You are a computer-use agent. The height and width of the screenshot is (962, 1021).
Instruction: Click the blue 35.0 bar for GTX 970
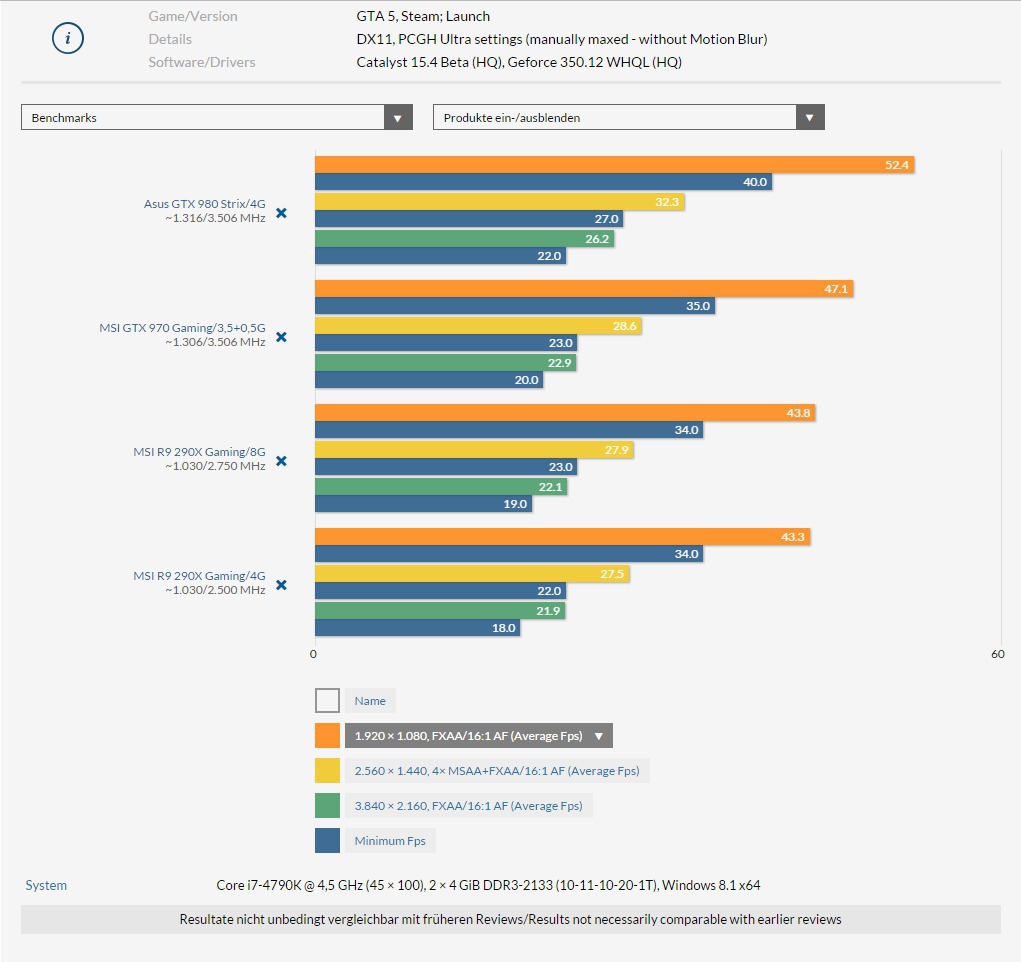coord(515,305)
